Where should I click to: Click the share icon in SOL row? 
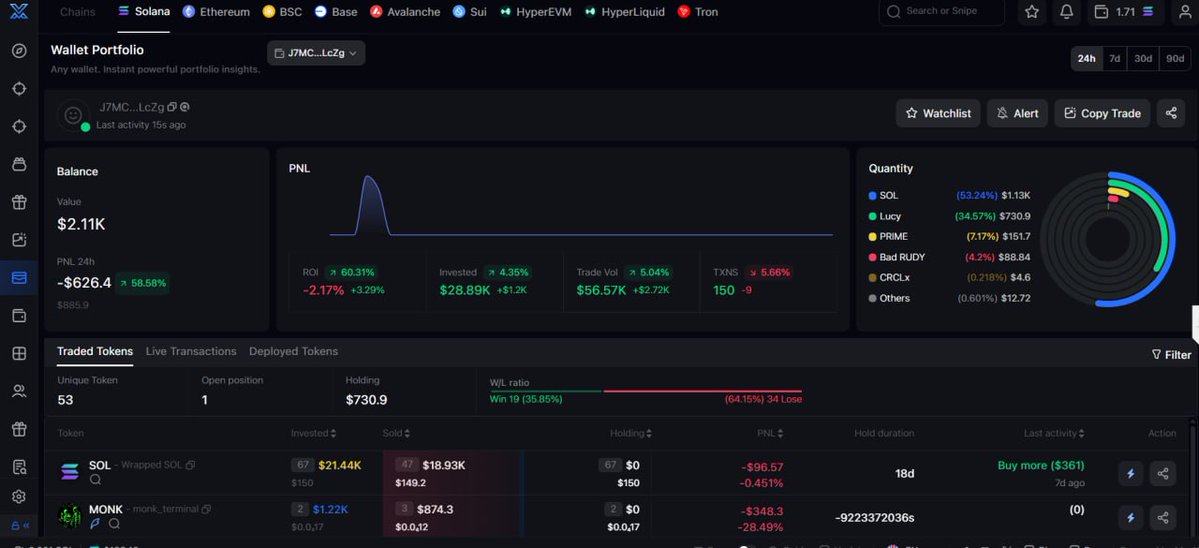[1162, 474]
